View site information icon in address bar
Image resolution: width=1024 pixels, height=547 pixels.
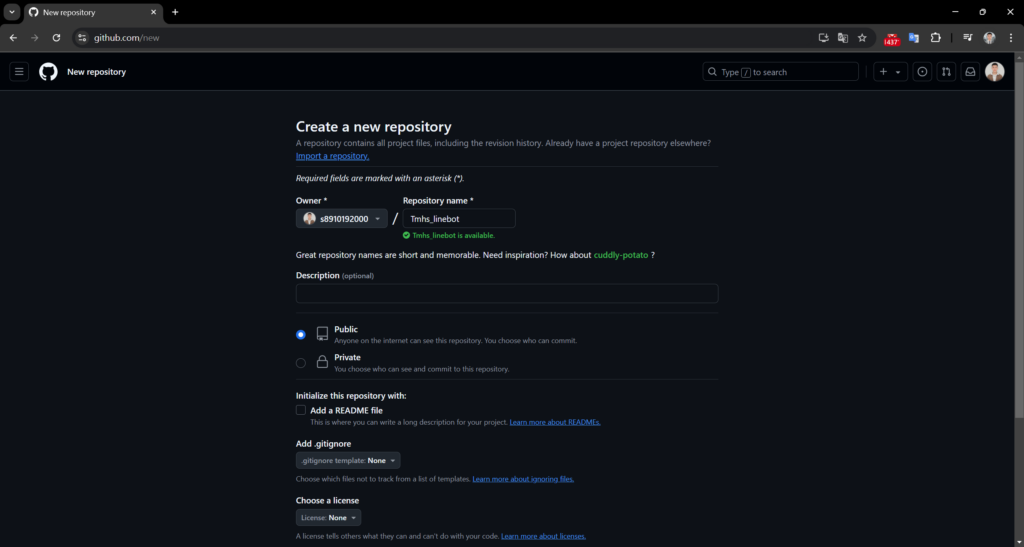point(82,38)
